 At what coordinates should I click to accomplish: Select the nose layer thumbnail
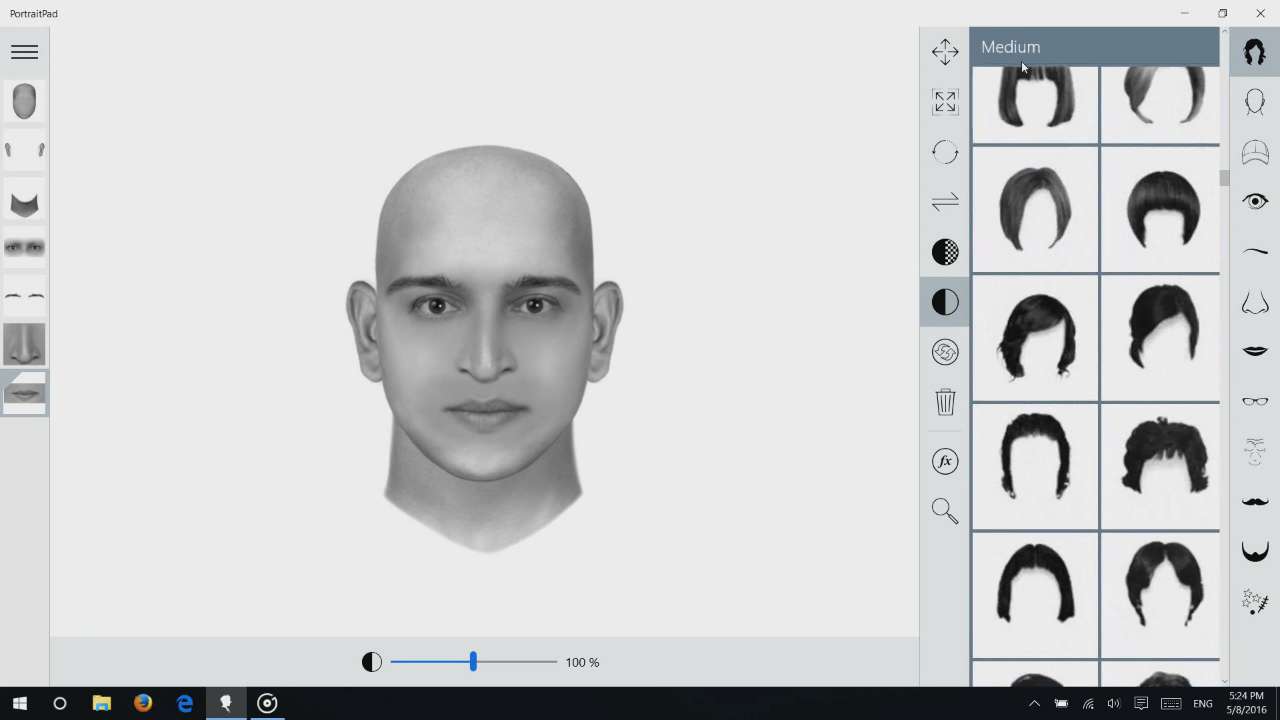pos(24,344)
